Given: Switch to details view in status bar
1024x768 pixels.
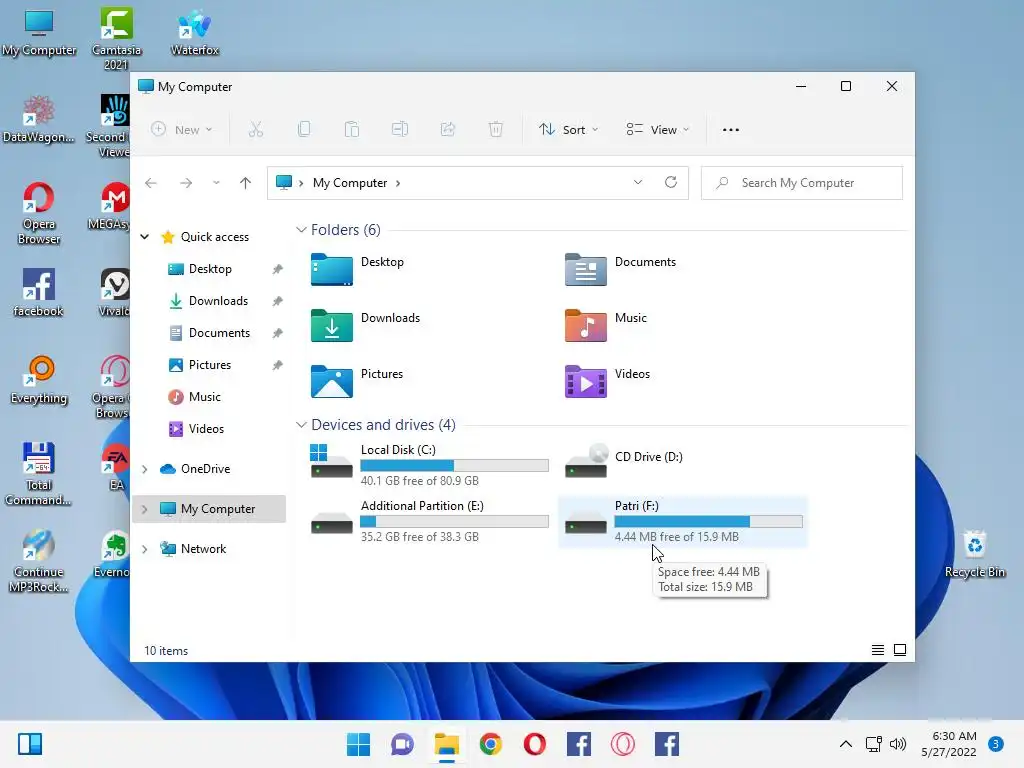Looking at the screenshot, I should point(878,650).
